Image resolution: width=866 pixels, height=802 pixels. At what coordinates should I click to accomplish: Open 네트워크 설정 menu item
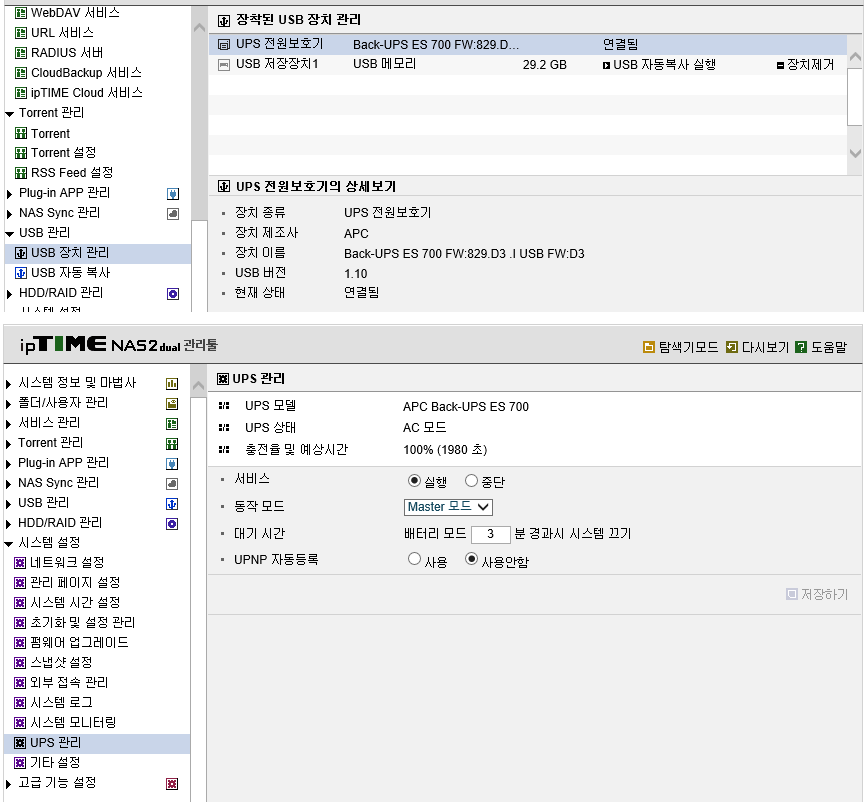click(67, 562)
